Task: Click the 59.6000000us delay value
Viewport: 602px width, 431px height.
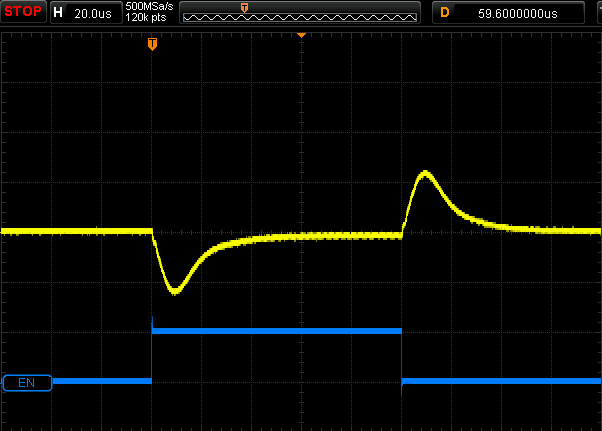Action: (518, 14)
